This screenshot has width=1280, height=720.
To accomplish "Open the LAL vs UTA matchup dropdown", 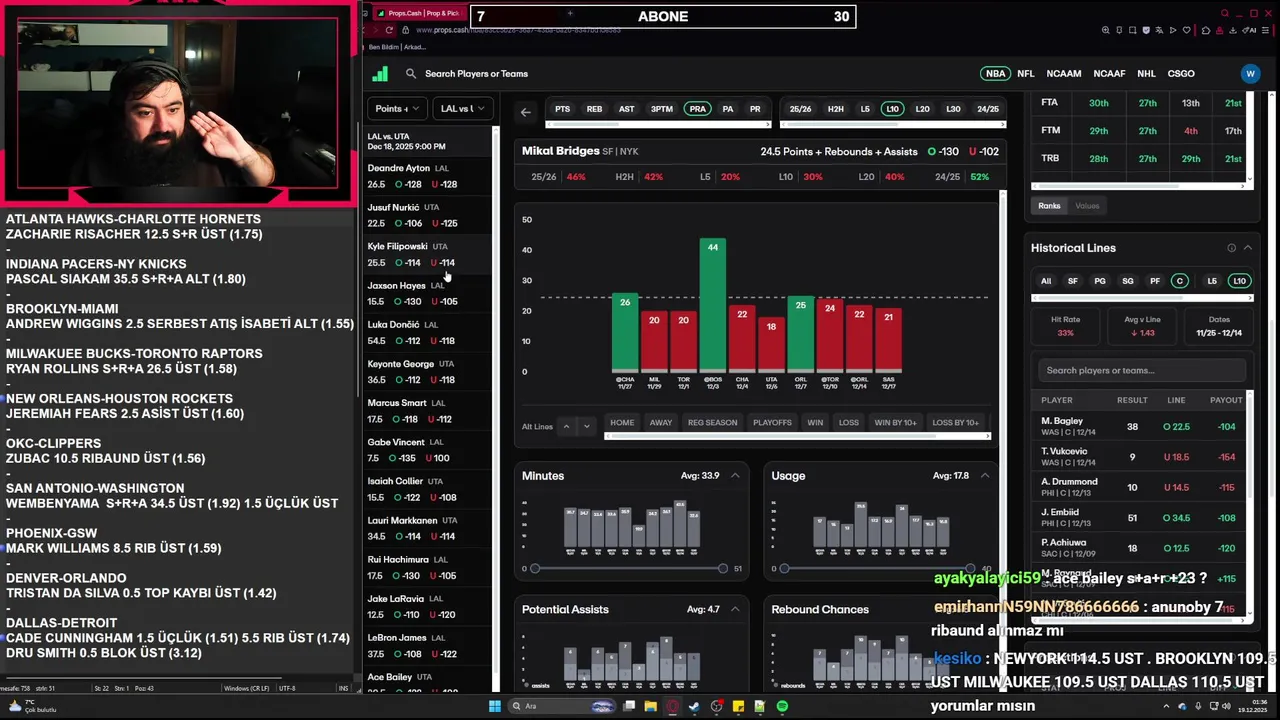I will (x=462, y=108).
